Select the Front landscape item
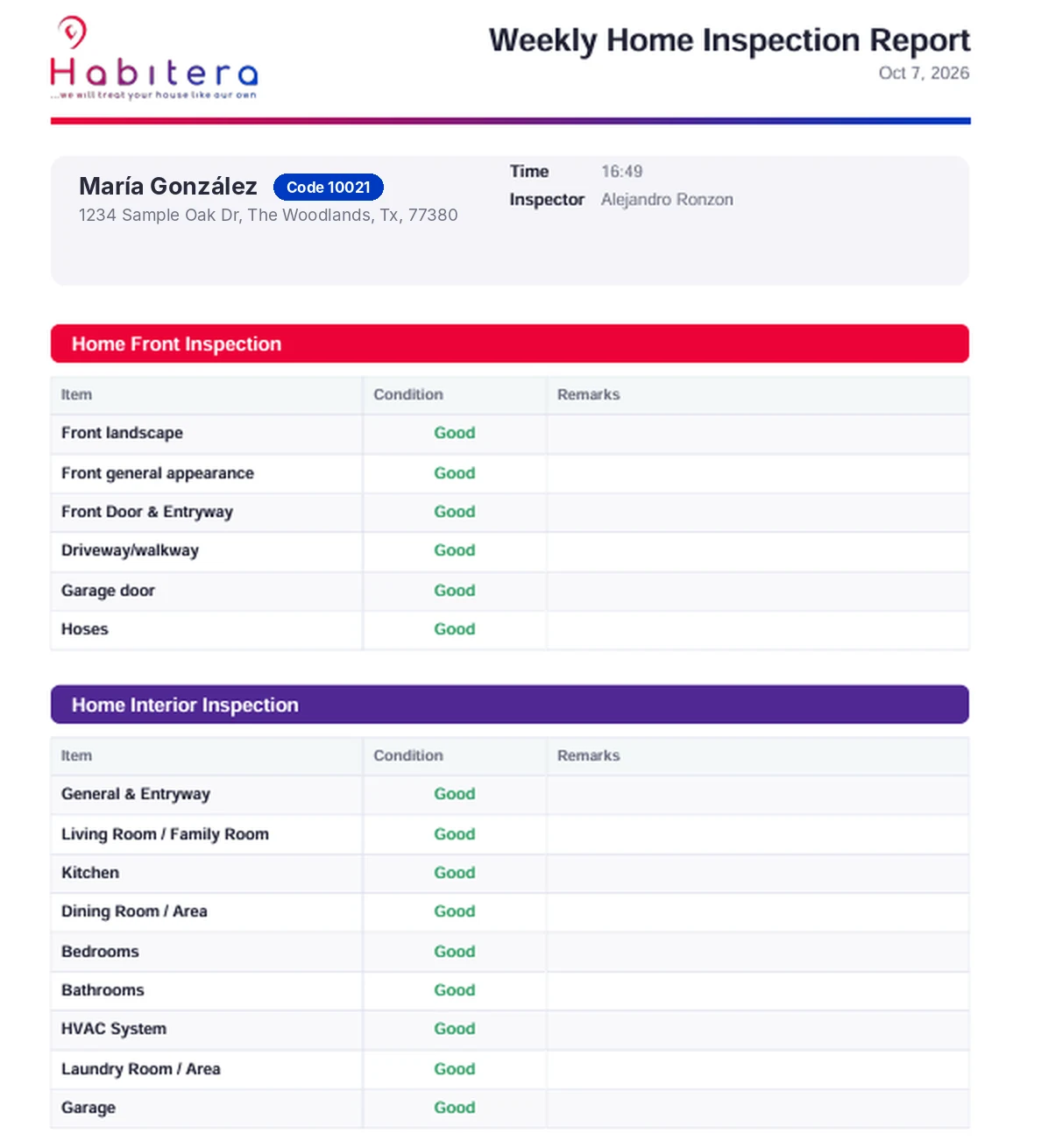 (122, 433)
